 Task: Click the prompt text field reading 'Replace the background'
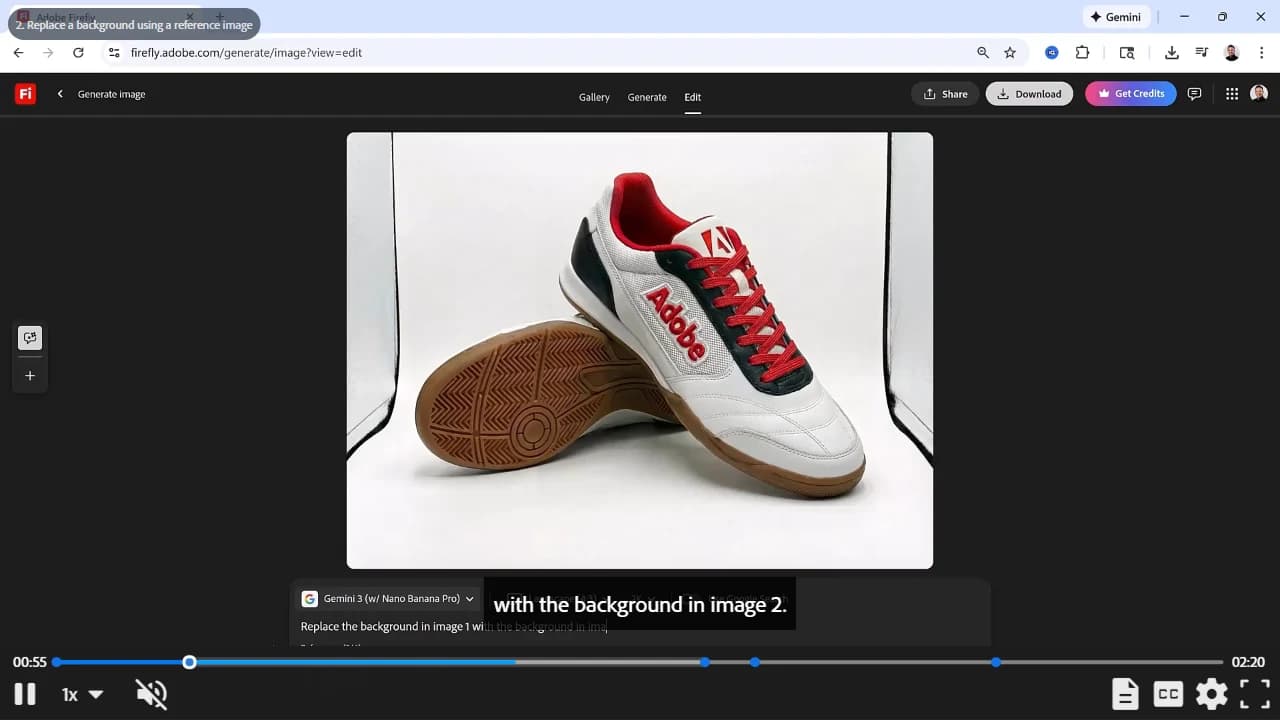(640, 627)
